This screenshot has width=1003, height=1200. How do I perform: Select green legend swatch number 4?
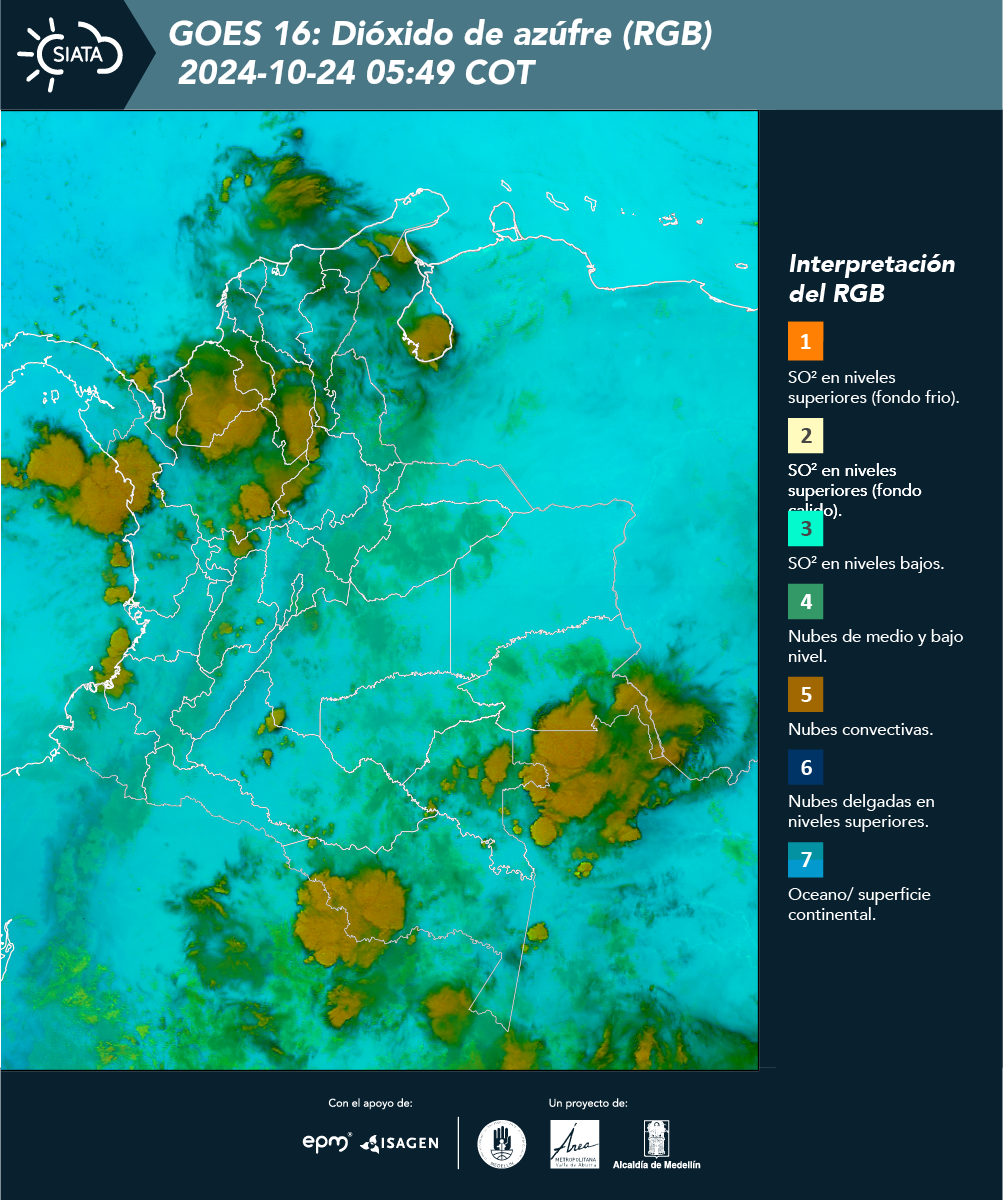tap(805, 602)
